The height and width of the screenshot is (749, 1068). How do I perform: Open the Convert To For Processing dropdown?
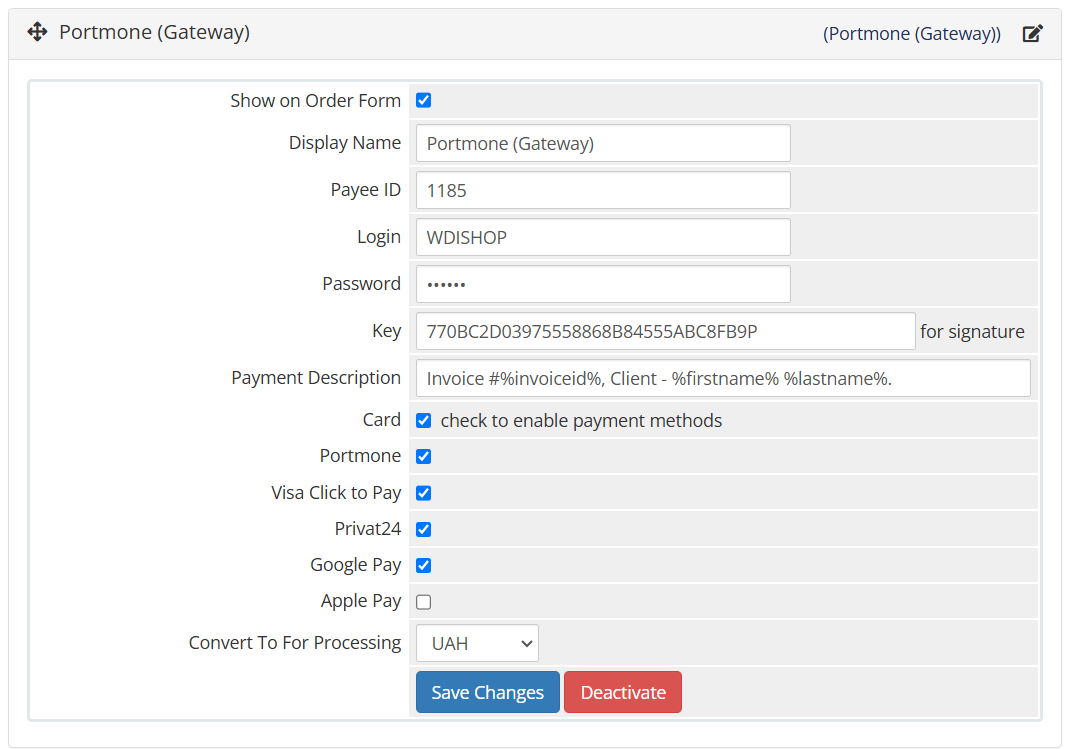(477, 643)
